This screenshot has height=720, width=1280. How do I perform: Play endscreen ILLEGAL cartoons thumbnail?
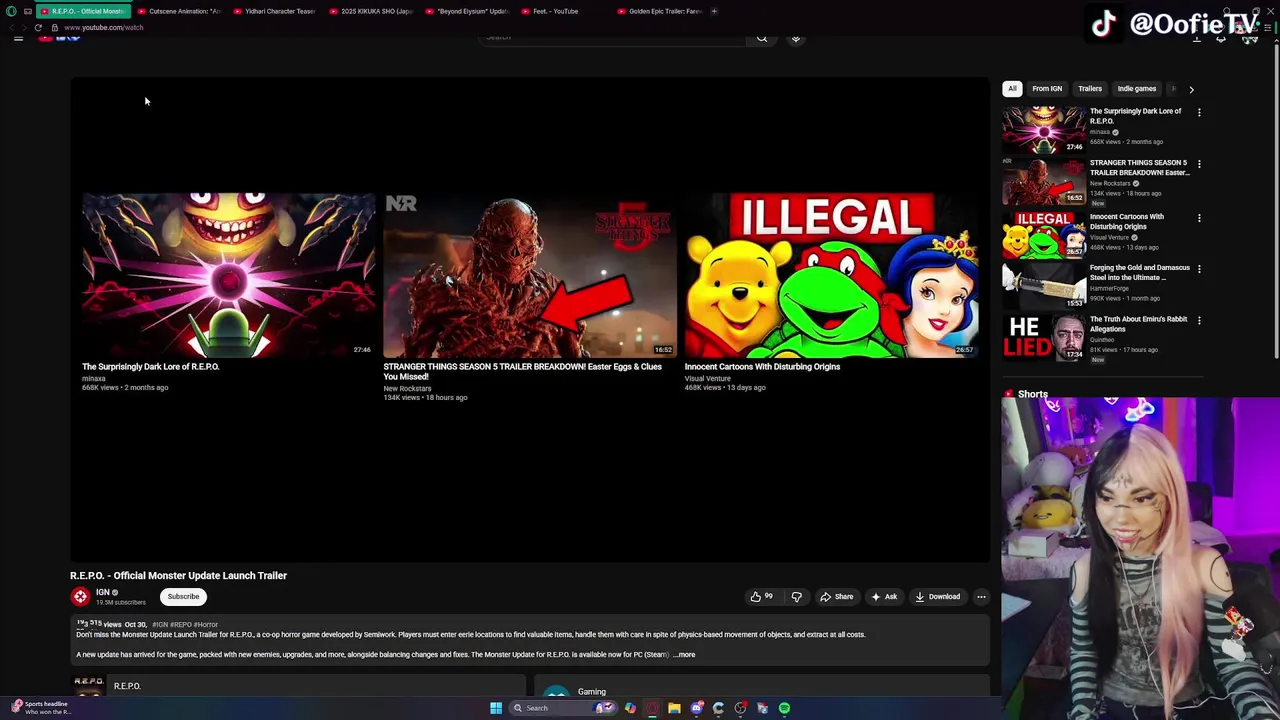coord(831,275)
